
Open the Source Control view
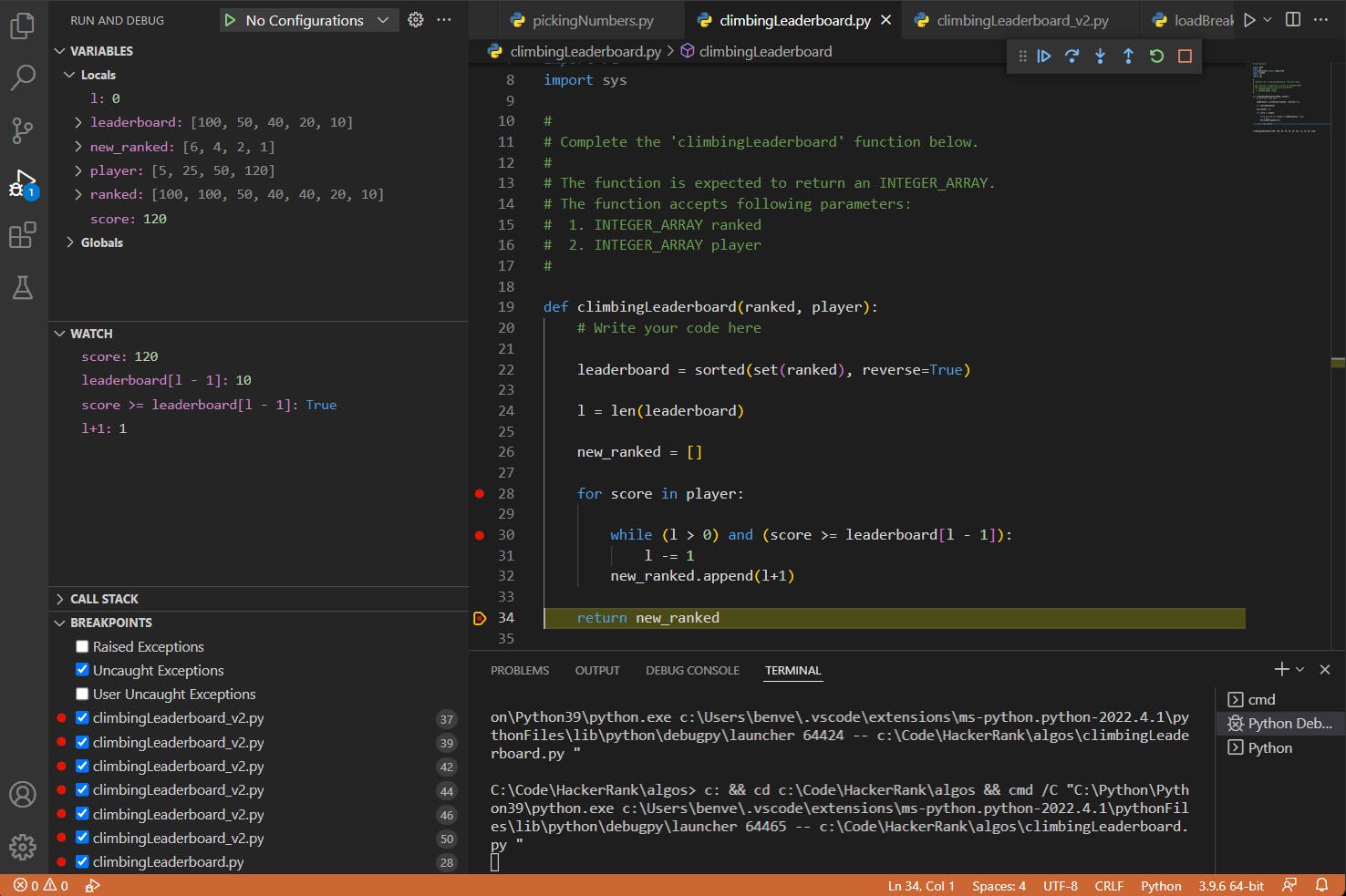[23, 130]
